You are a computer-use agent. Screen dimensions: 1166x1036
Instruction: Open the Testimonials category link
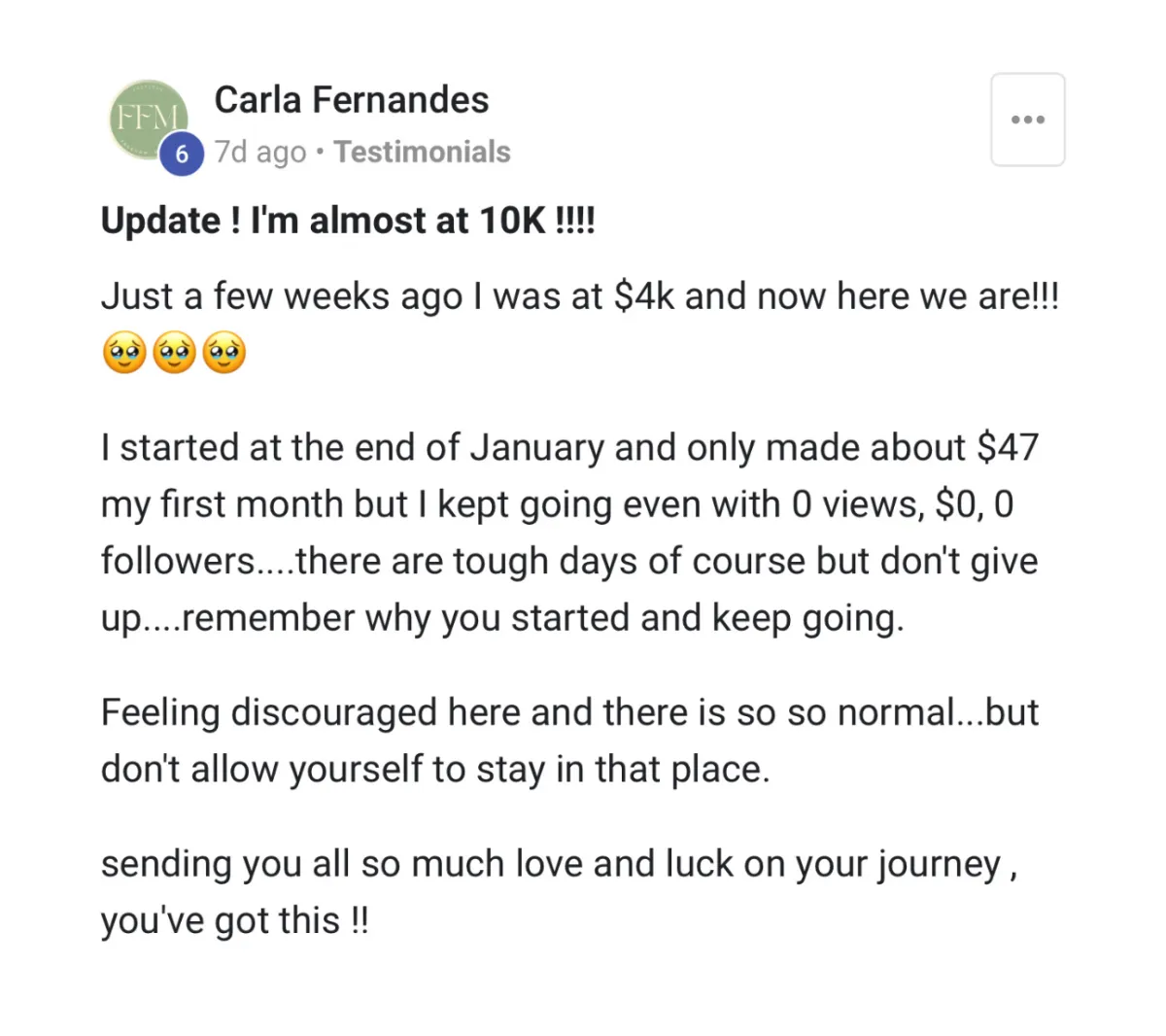click(422, 152)
